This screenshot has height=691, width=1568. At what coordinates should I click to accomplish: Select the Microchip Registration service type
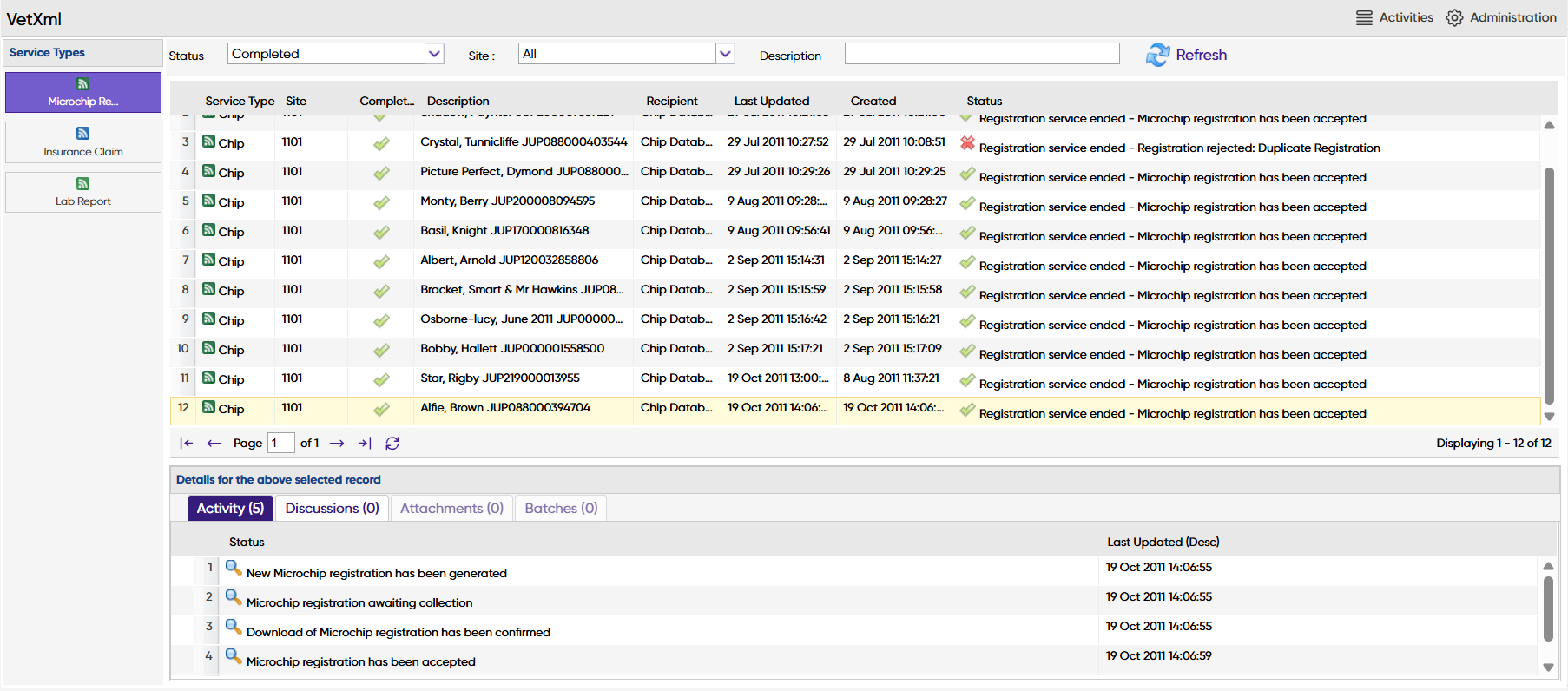pos(83,93)
